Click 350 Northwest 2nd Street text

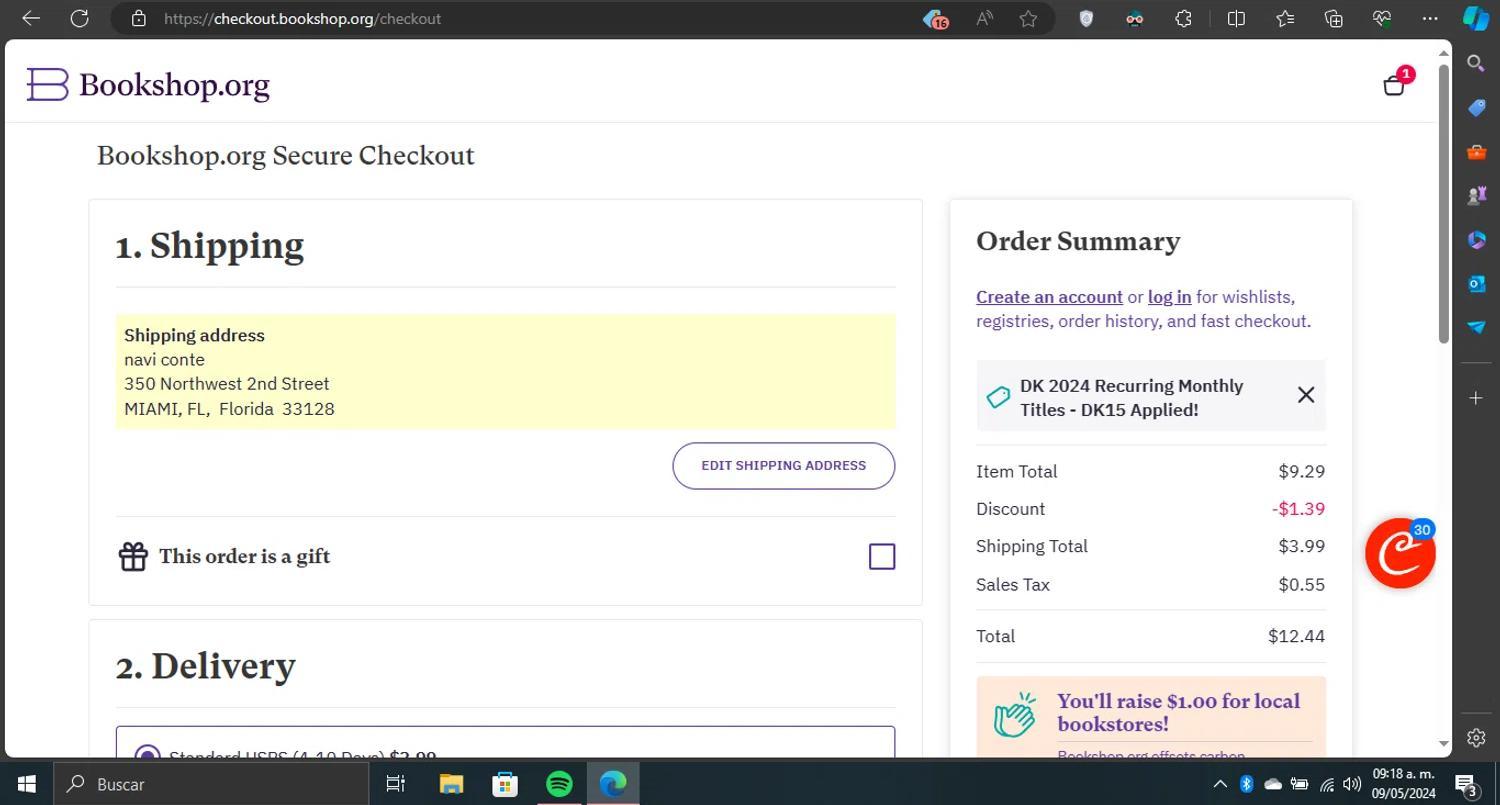pyautogui.click(x=227, y=384)
